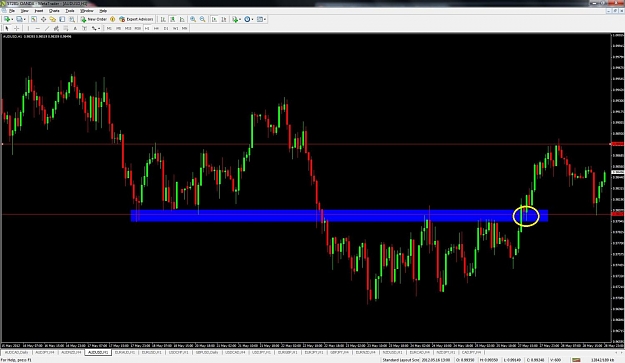Open the Strategy Tester
Viewport: 625px width, 363px height.
click(x=72, y=19)
